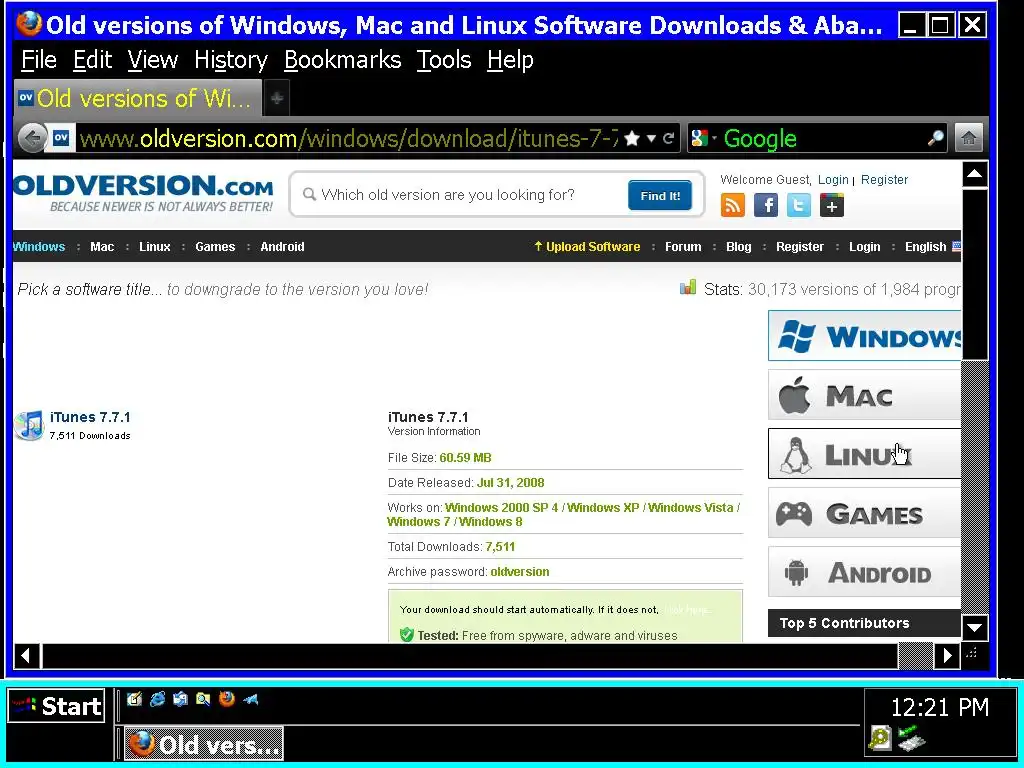
Task: Click the 'Which old version' search field
Action: click(x=460, y=195)
